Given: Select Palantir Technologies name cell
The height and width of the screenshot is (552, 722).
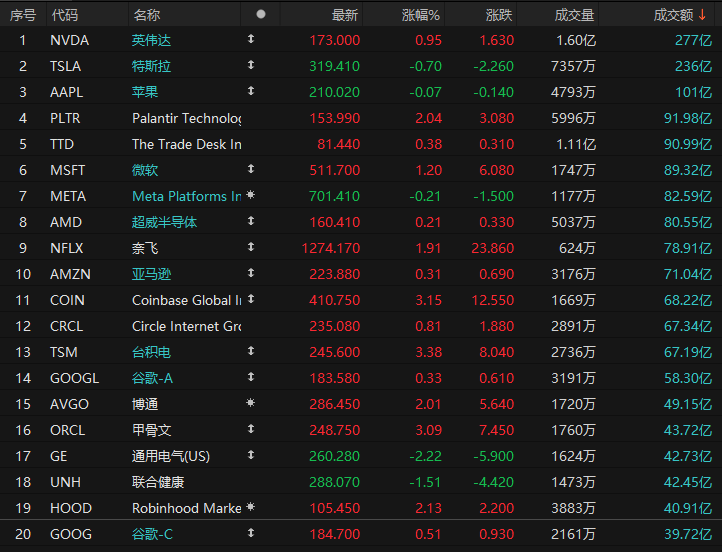Looking at the screenshot, I should (186, 118).
